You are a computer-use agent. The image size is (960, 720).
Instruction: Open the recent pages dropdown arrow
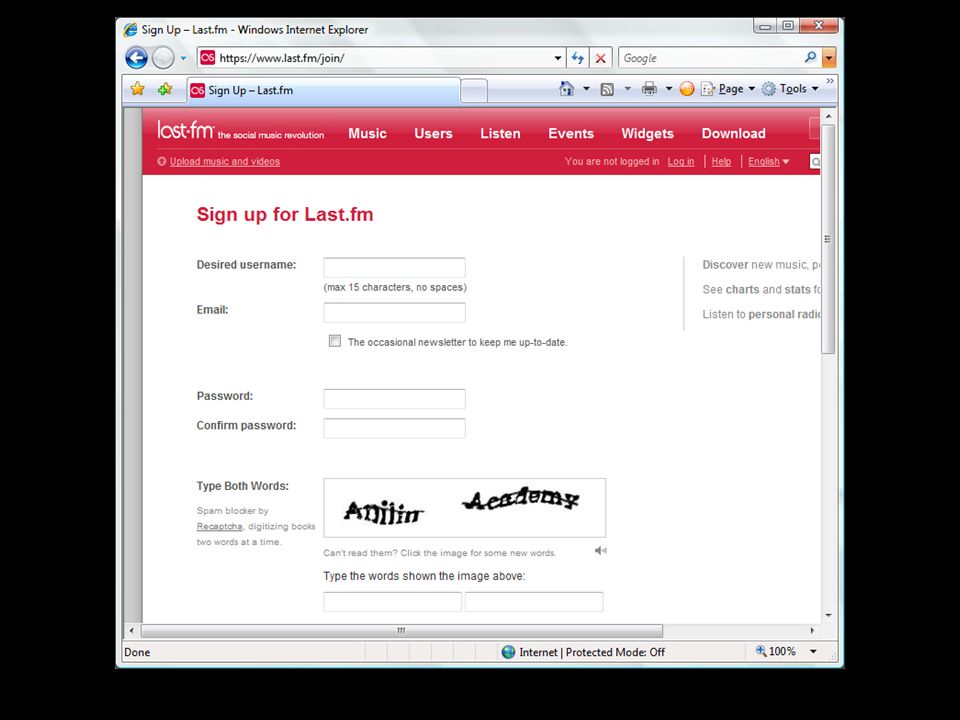coord(183,58)
